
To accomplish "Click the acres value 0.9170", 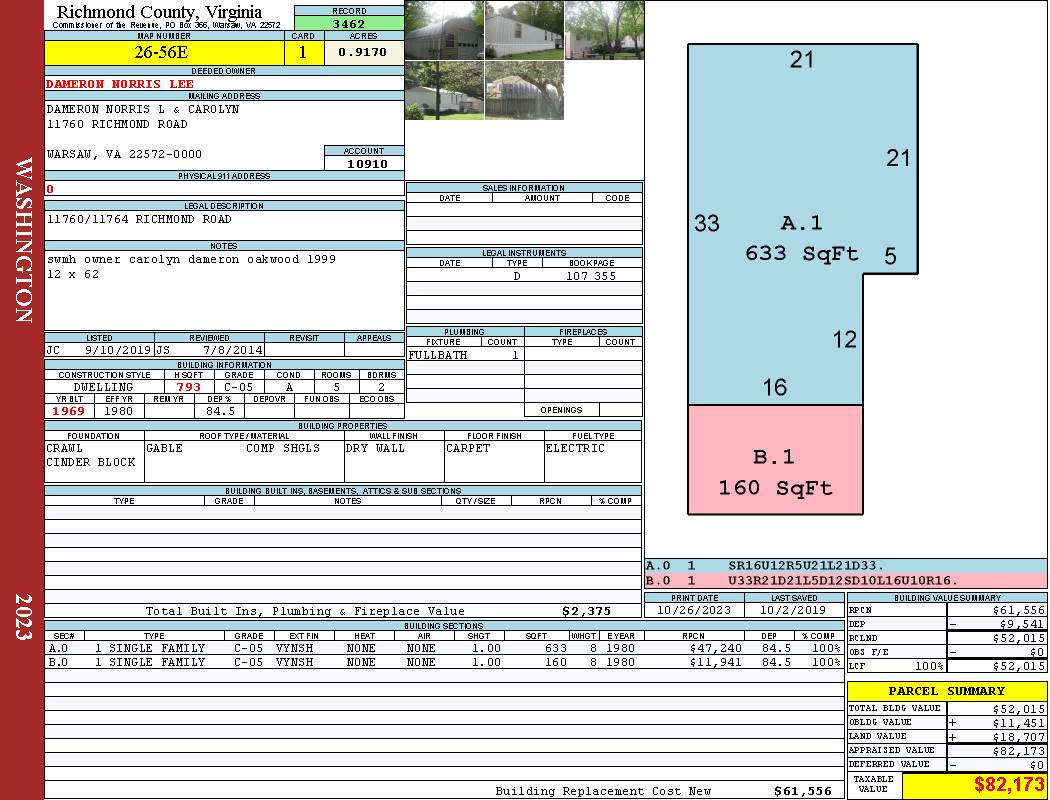I will point(363,53).
